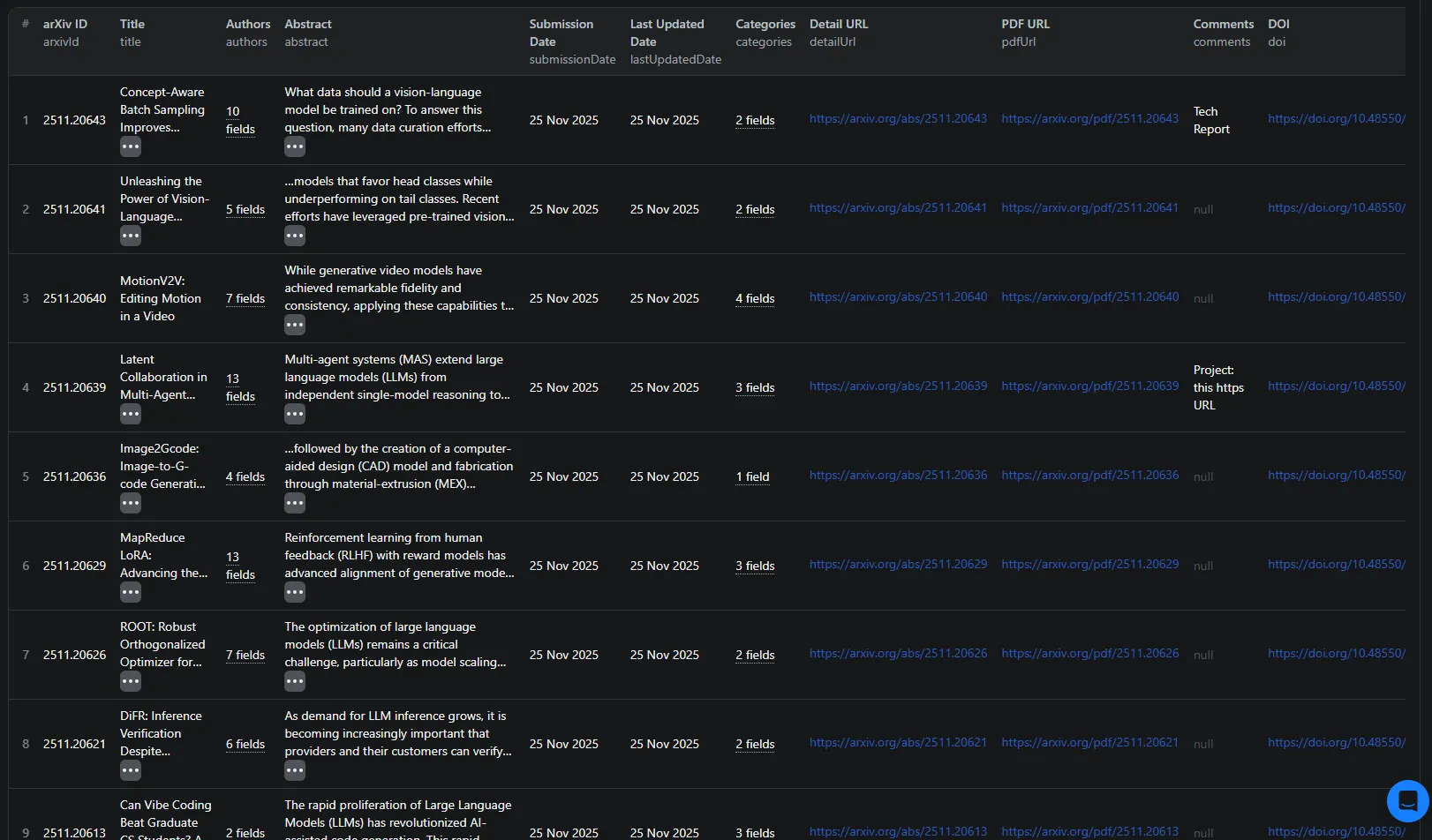The height and width of the screenshot is (840, 1432).
Task: Expand the 10 fields authors in row 1
Action: coord(239,120)
